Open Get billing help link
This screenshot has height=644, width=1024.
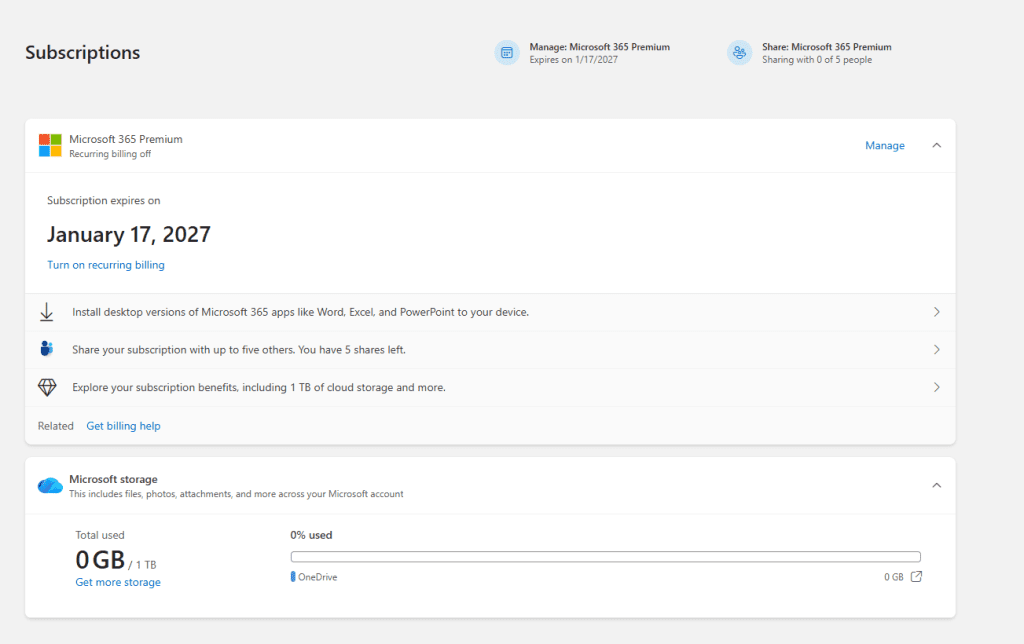[x=123, y=426]
